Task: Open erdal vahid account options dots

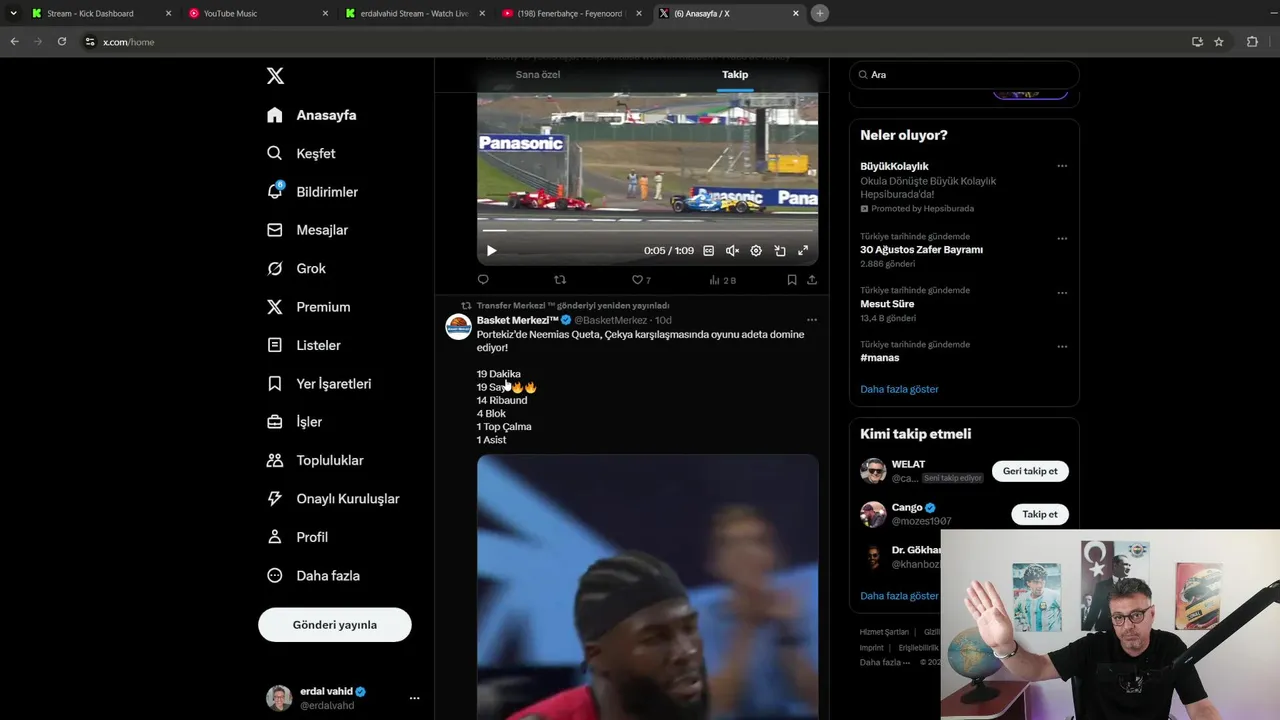Action: pos(414,698)
